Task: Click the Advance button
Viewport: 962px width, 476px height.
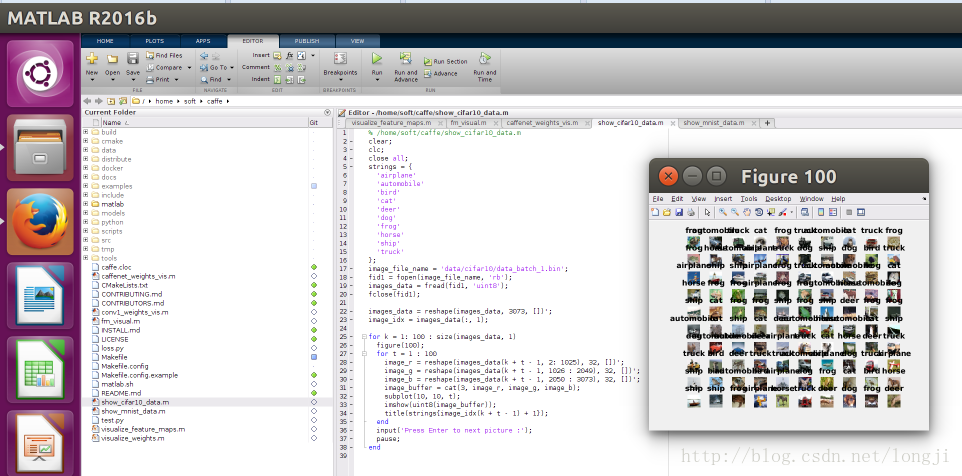Action: click(441, 74)
